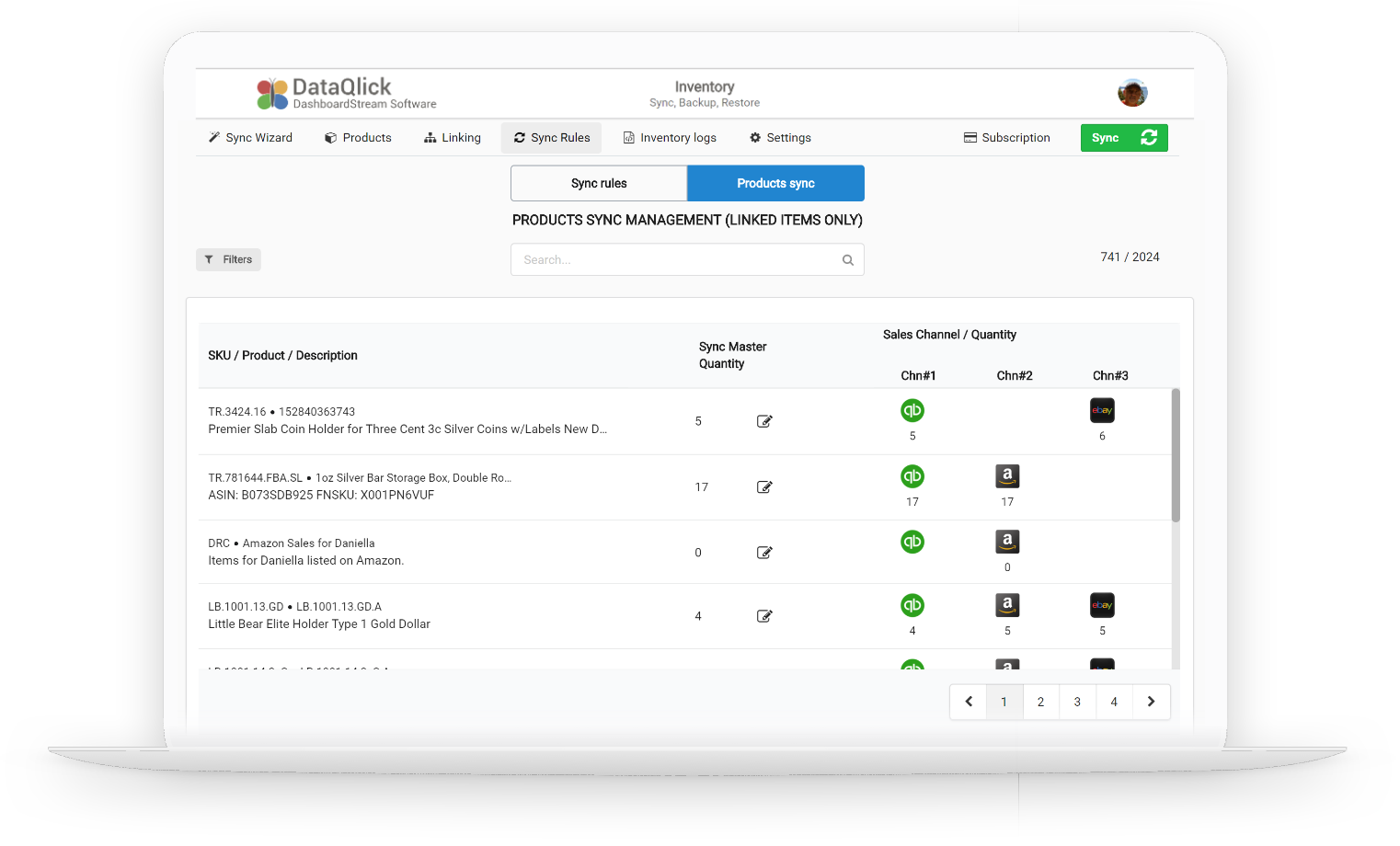
Task: Switch to the Sync rules tab
Action: pos(598,183)
